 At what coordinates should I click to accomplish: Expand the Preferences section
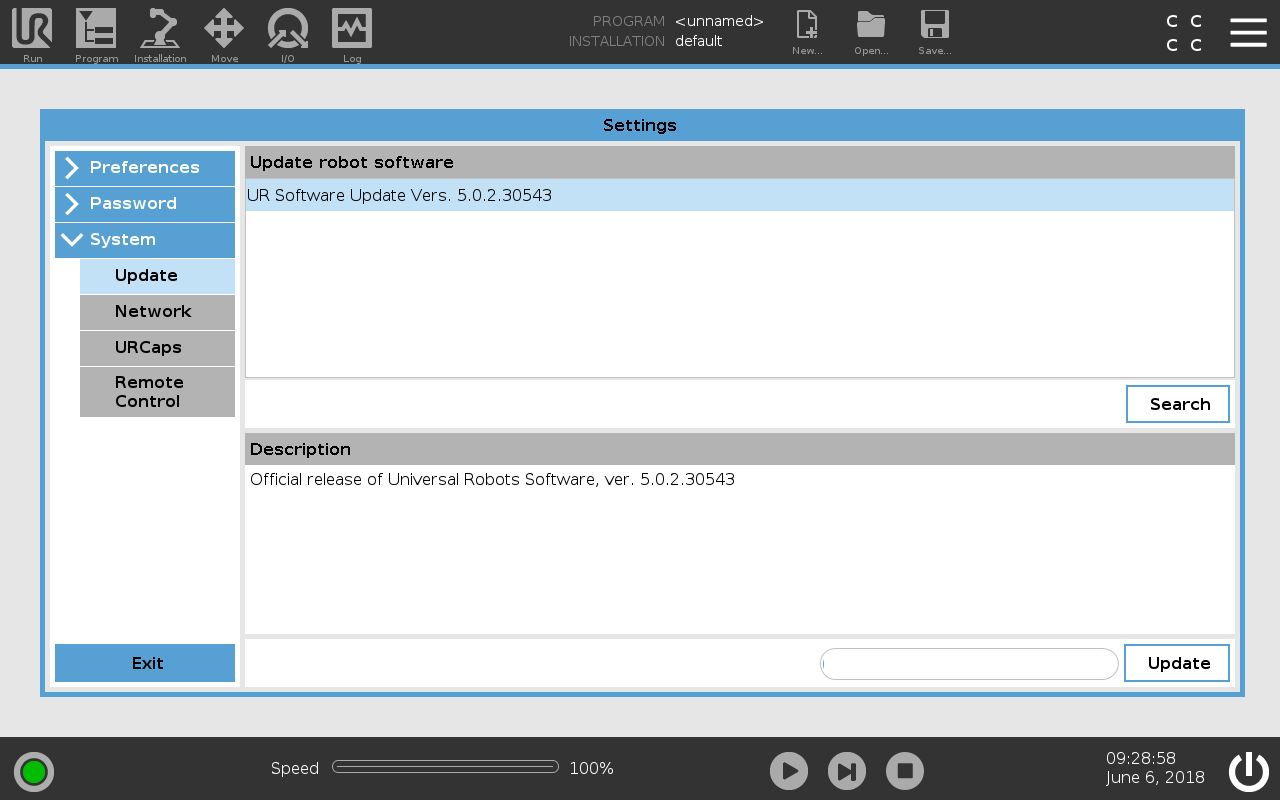(x=145, y=168)
